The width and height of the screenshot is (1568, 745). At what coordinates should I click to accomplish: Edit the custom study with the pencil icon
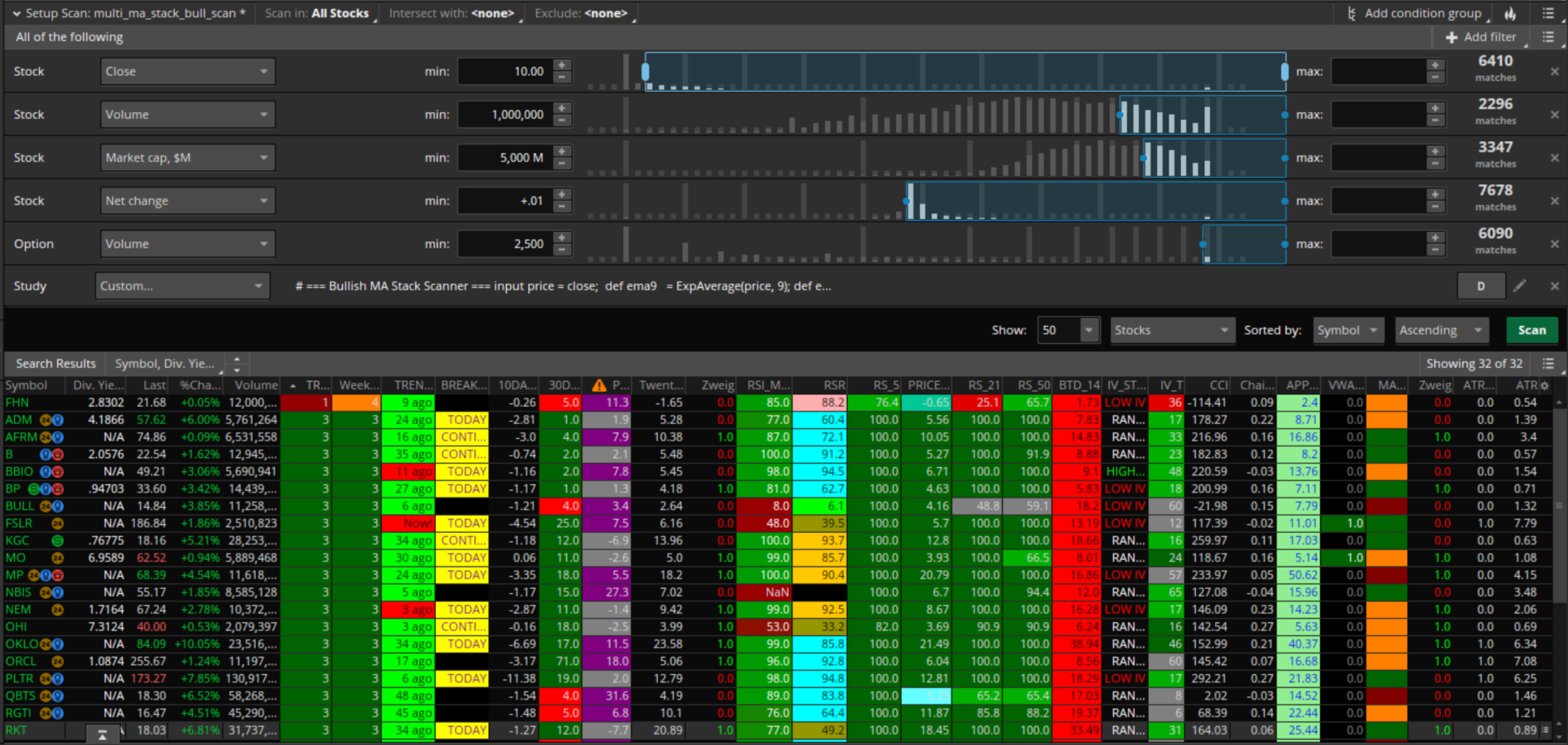click(1519, 285)
